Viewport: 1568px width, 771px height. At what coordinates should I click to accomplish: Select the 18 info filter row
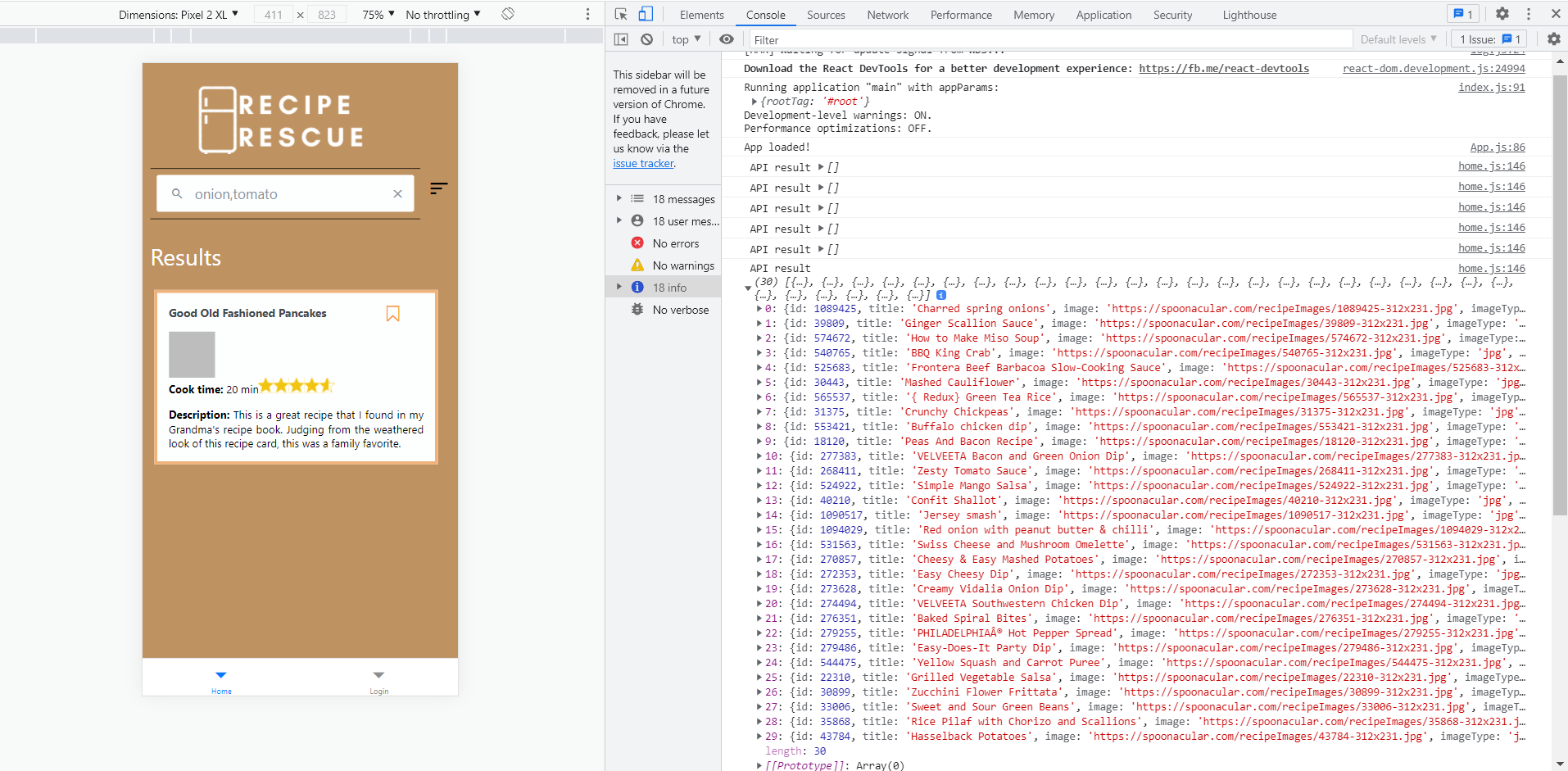click(x=664, y=288)
